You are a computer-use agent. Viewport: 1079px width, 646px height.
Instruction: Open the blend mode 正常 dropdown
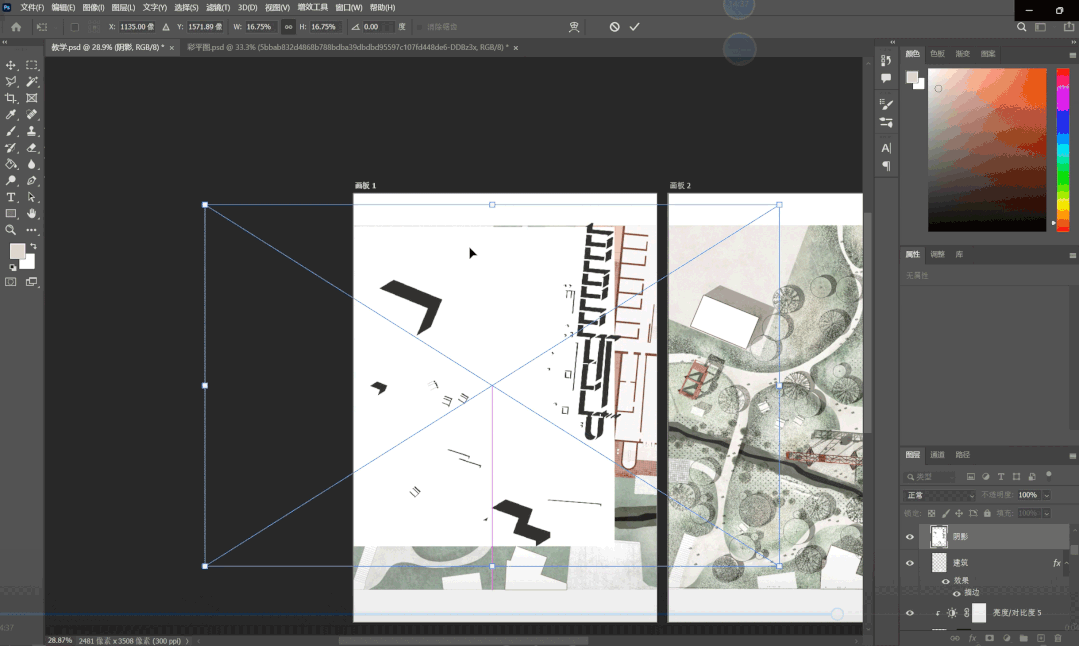(x=939, y=495)
